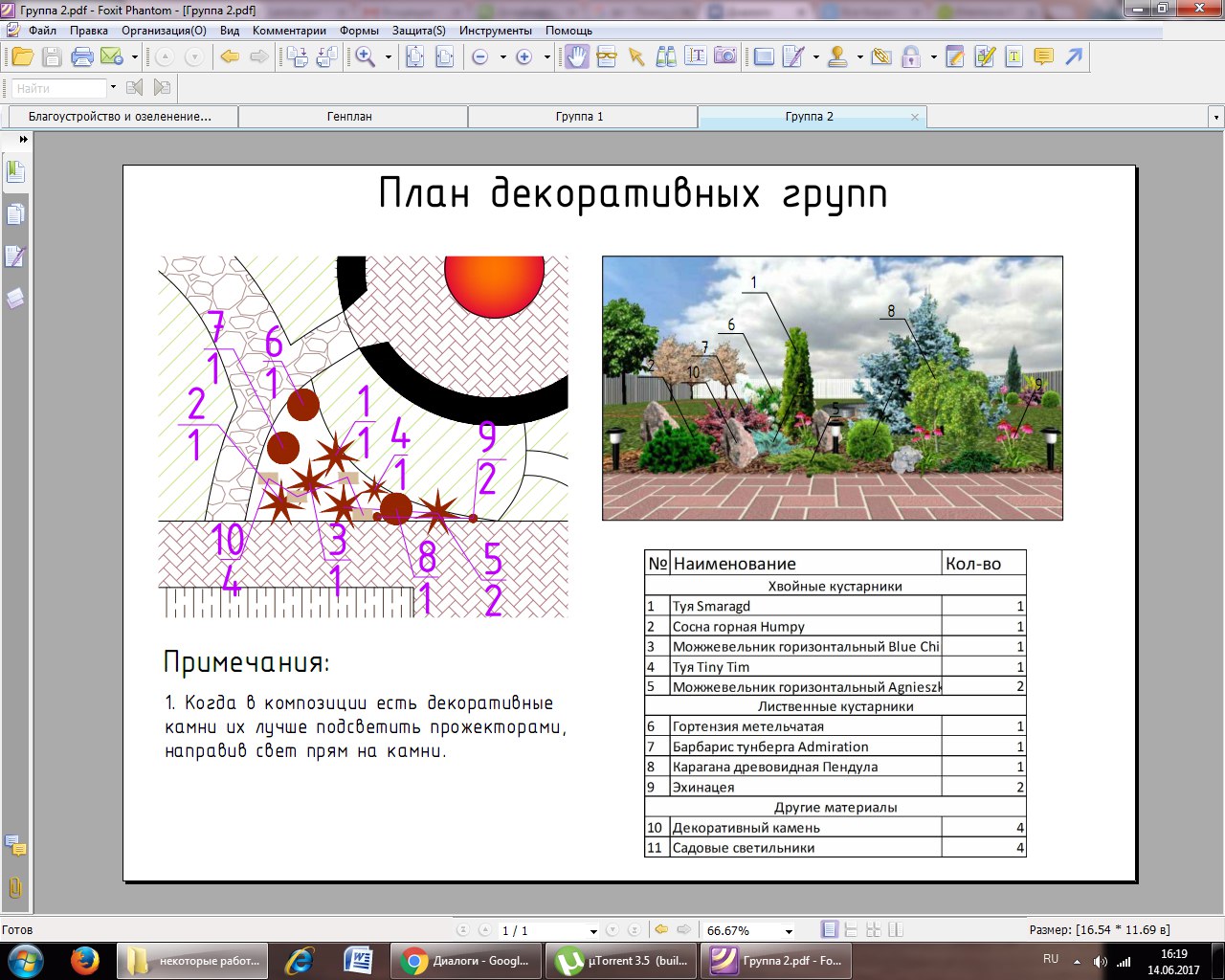The width and height of the screenshot is (1225, 980).
Task: Toggle facing pages view mode
Action: pyautogui.click(x=873, y=929)
